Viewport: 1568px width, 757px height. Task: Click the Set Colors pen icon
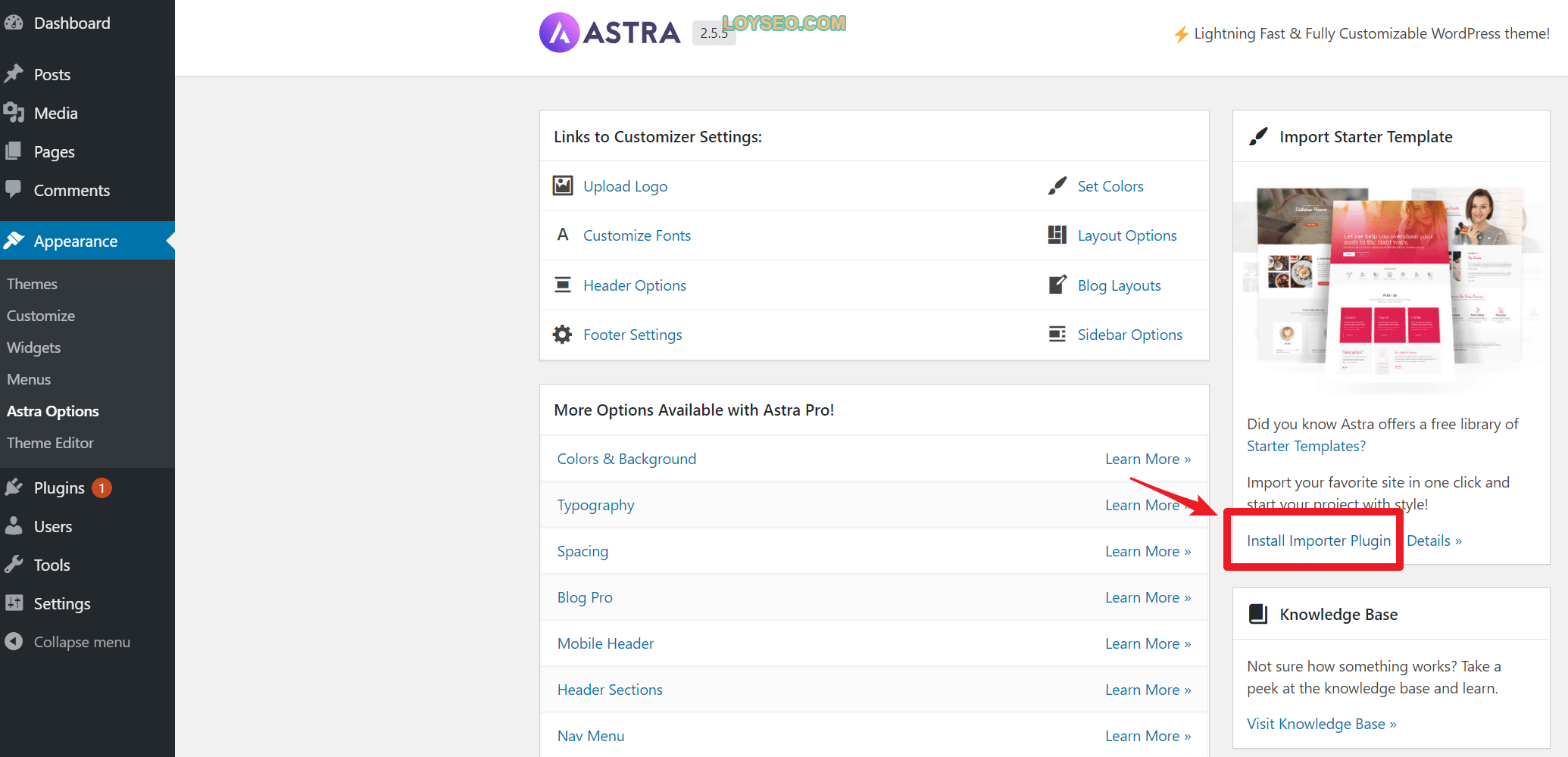coord(1057,185)
